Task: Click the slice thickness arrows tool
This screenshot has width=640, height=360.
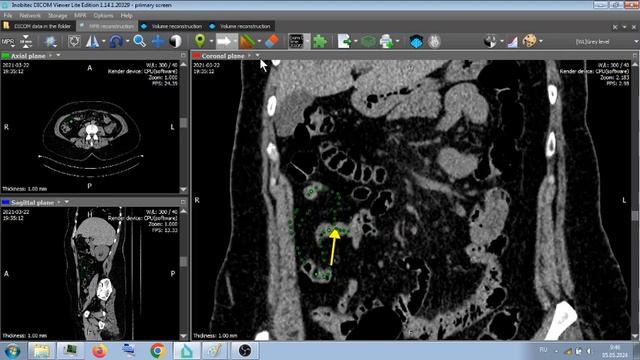Action: [x=26, y=41]
